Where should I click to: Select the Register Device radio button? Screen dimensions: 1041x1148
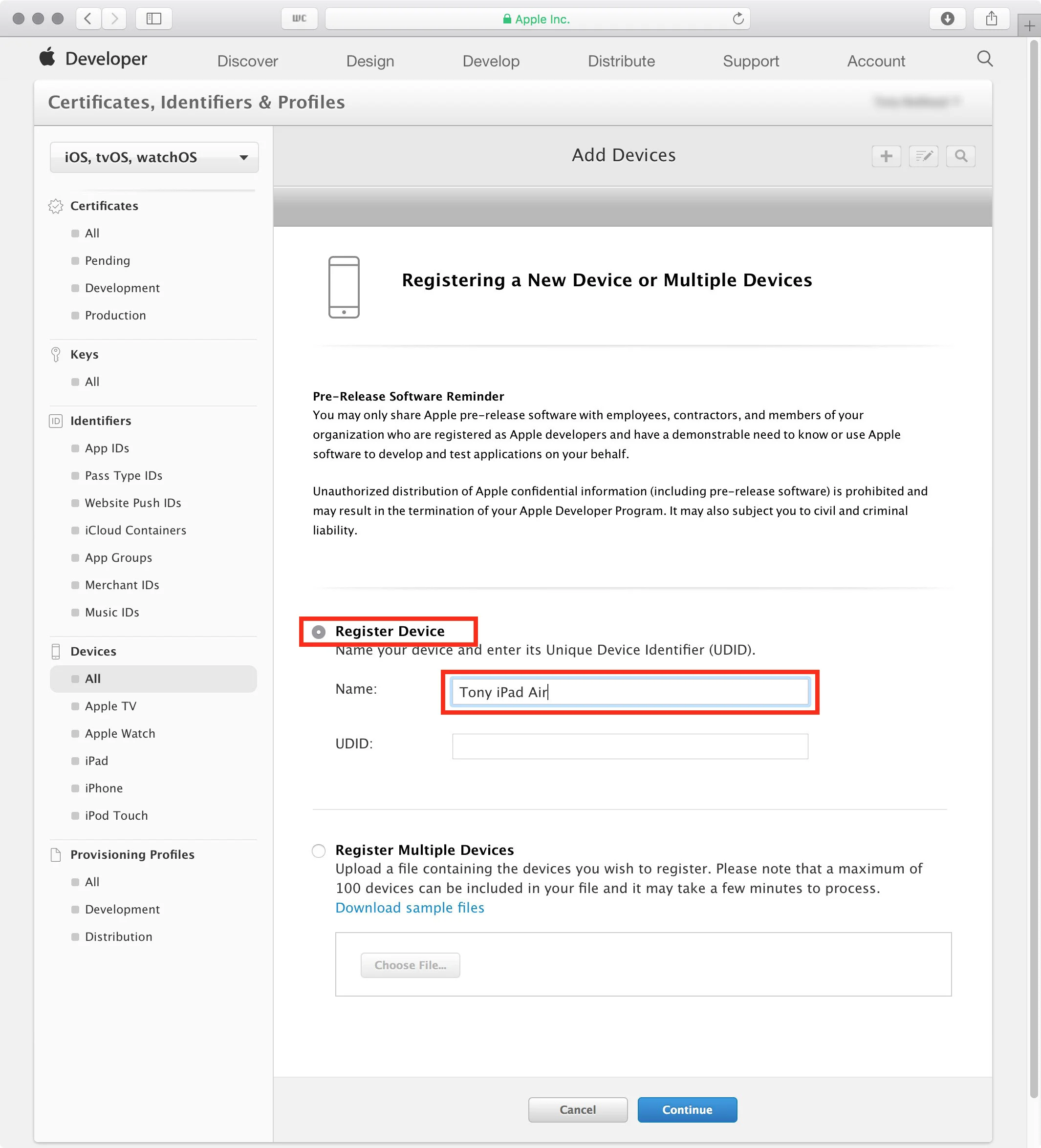[319, 632]
